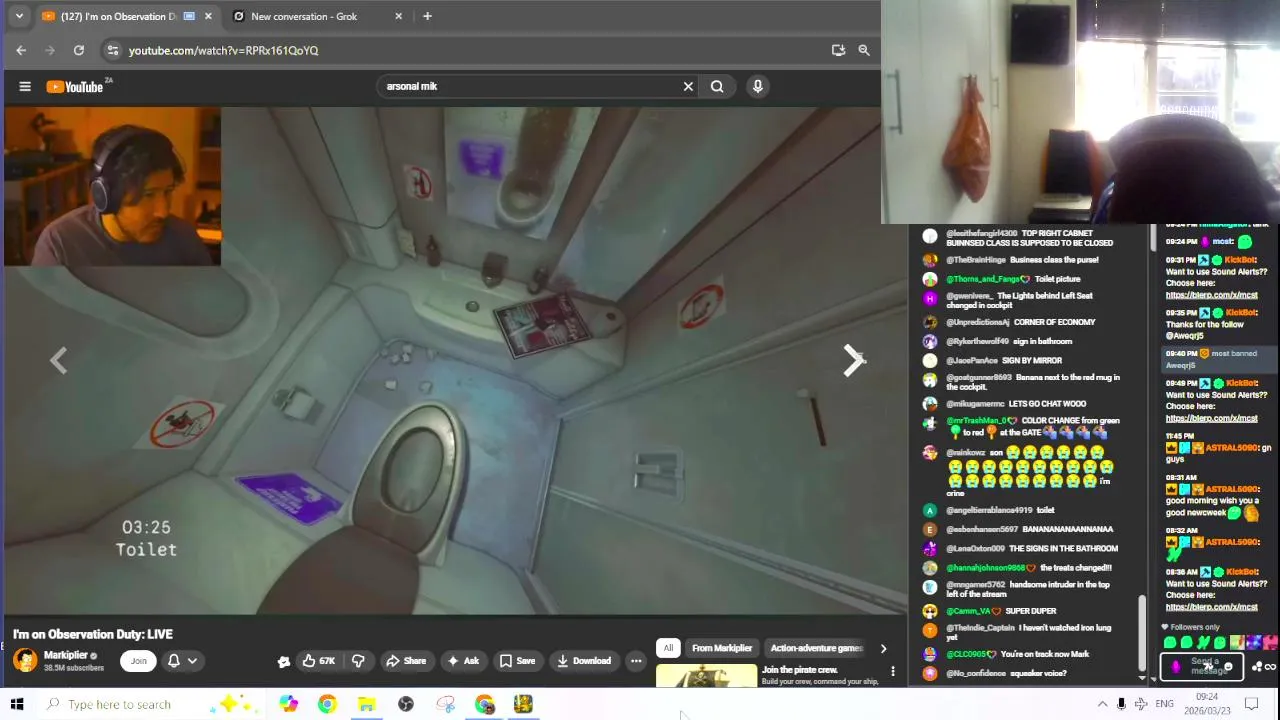Viewport: 1280px width, 720px height.
Task: Go to the next camera arrow in video
Action: [x=852, y=360]
